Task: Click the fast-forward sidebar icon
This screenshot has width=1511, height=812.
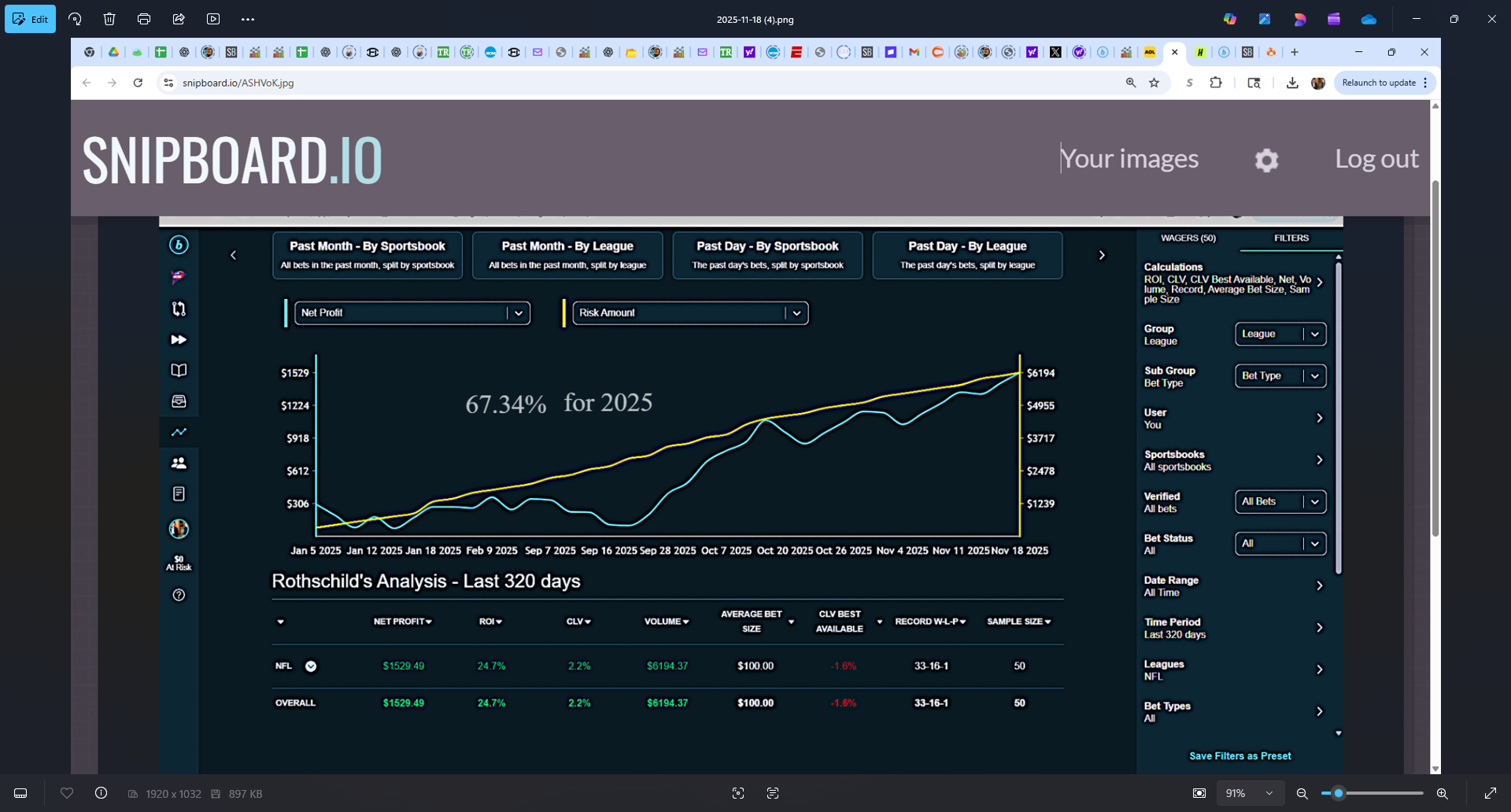Action: (x=179, y=340)
